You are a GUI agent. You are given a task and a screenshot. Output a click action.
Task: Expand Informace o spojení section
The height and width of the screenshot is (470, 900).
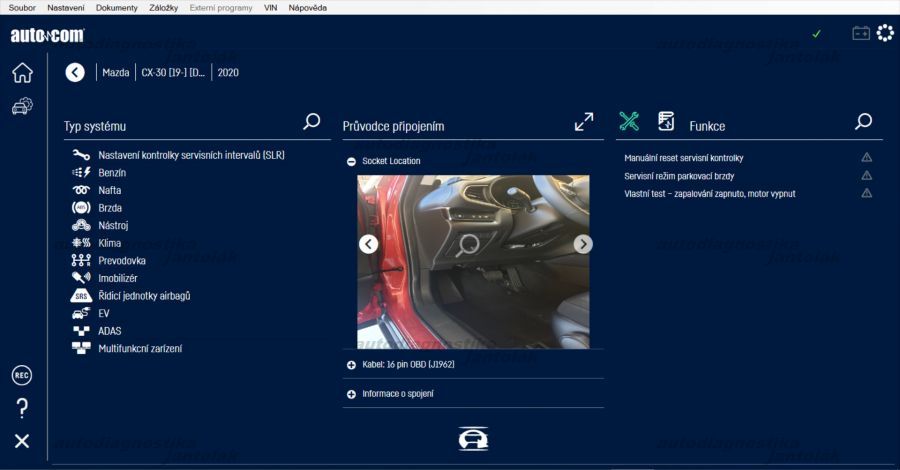(x=351, y=394)
